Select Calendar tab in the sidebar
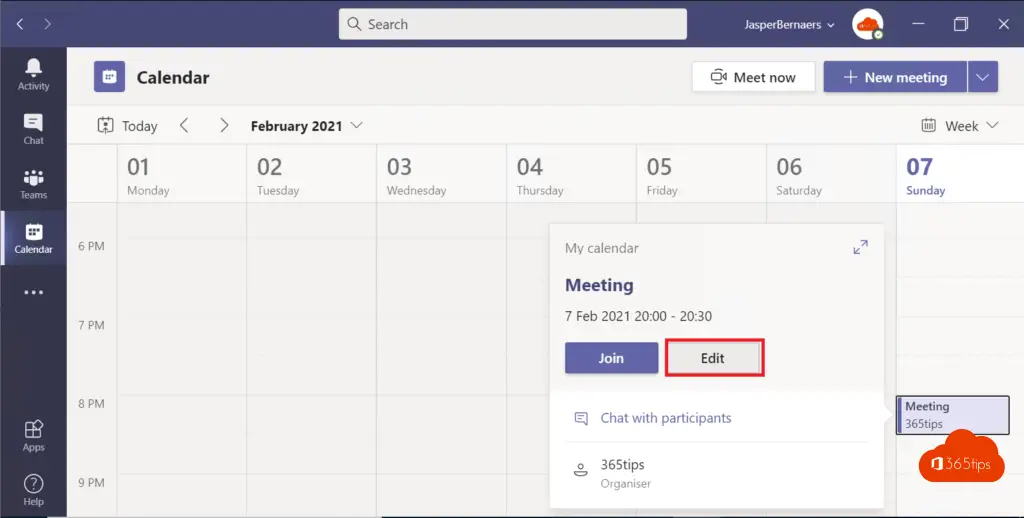The height and width of the screenshot is (518, 1024). tap(33, 238)
